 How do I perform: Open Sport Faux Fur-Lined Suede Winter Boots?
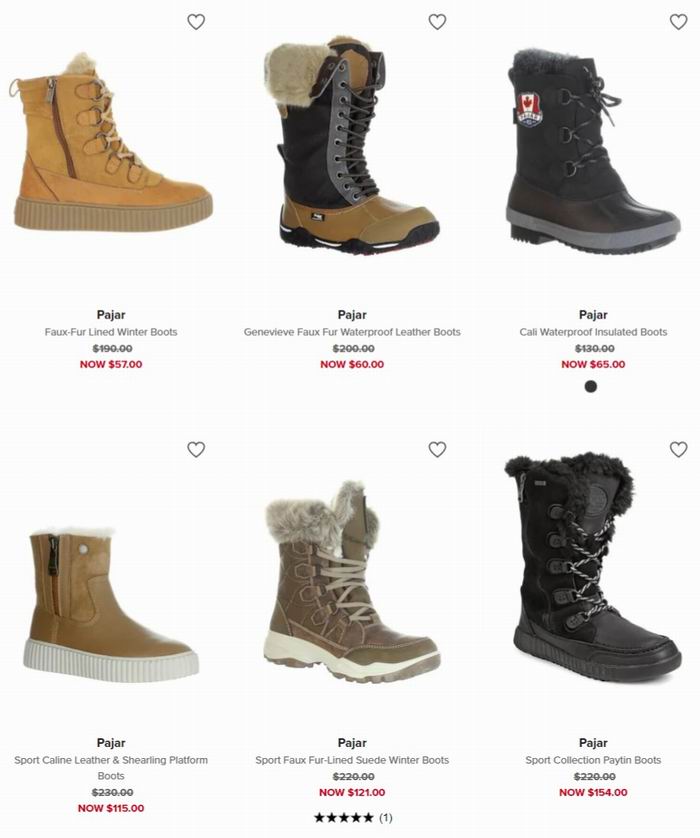[352, 760]
